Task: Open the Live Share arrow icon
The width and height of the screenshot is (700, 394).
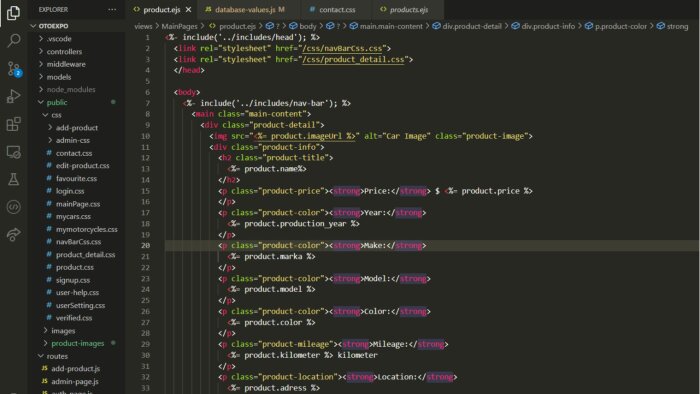Action: [x=13, y=234]
